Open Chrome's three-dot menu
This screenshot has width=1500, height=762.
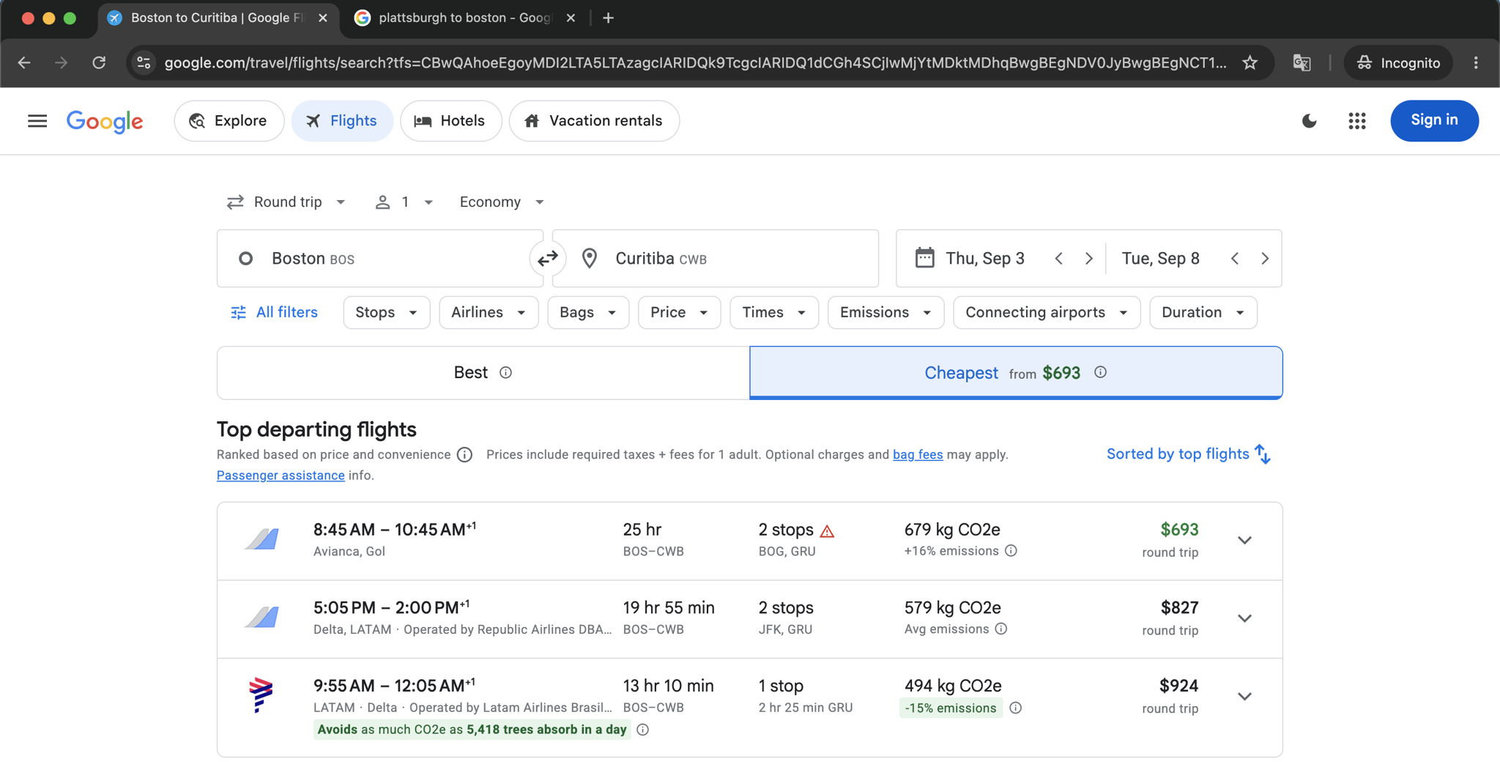tap(1476, 63)
